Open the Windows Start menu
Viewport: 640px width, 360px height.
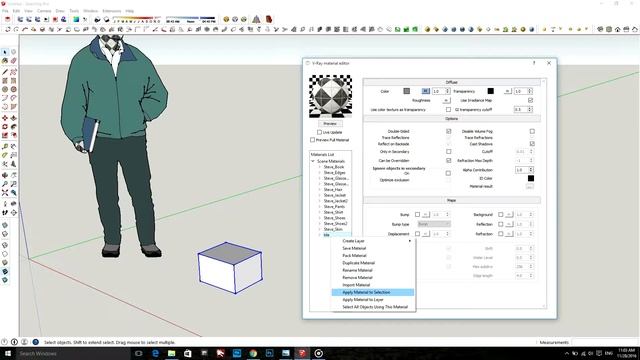tap(7, 353)
